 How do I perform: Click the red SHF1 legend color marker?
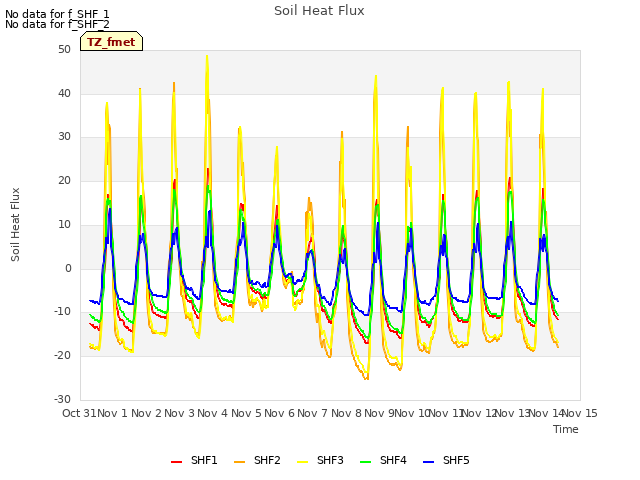pyautogui.click(x=176, y=462)
